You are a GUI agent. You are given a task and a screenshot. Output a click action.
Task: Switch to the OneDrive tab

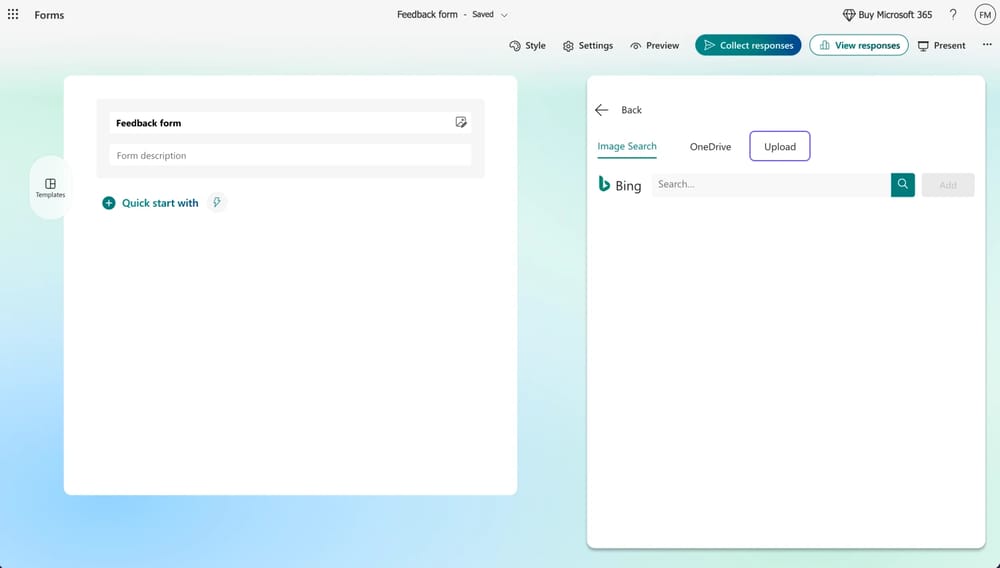(x=710, y=147)
